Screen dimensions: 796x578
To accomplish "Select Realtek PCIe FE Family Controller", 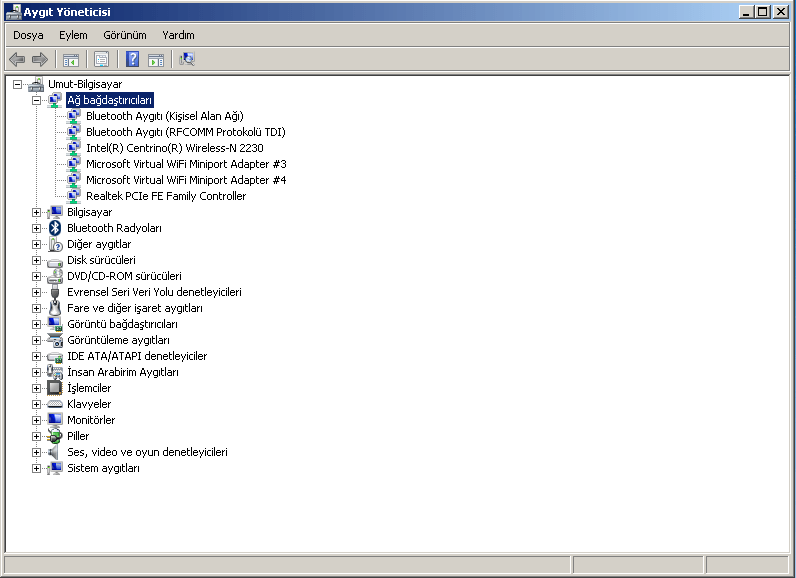I will click(x=166, y=196).
